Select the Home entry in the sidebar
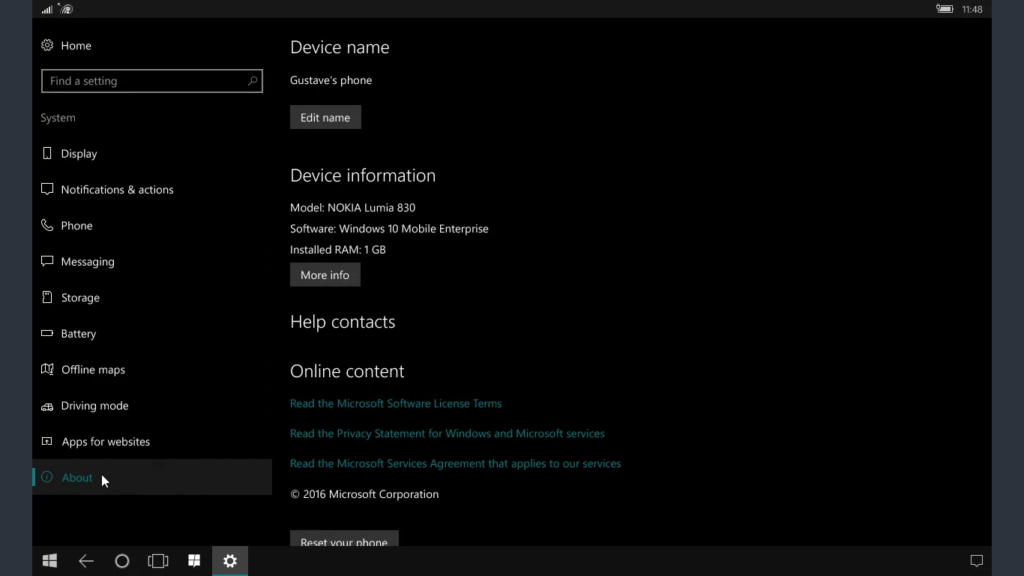This screenshot has height=576, width=1024. pos(77,45)
